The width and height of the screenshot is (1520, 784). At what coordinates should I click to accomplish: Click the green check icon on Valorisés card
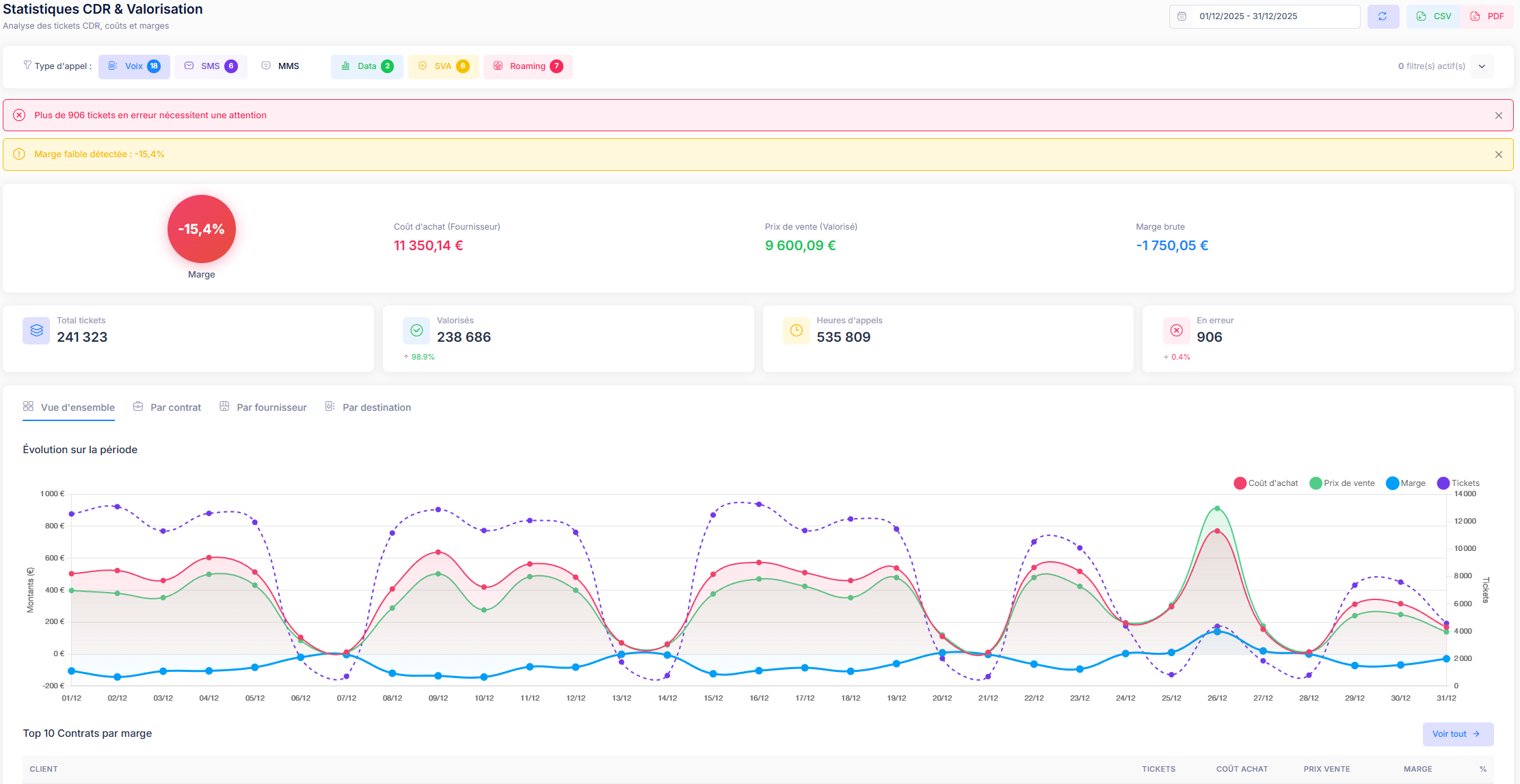(x=416, y=331)
